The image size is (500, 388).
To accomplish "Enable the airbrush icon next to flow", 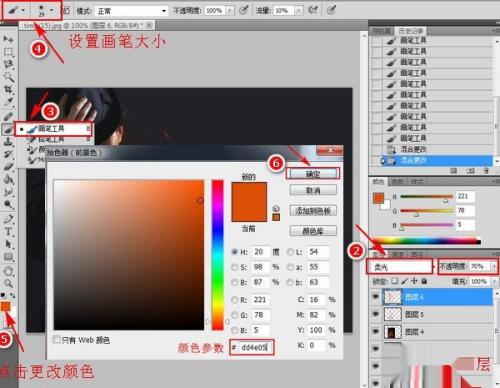I will click(x=312, y=10).
